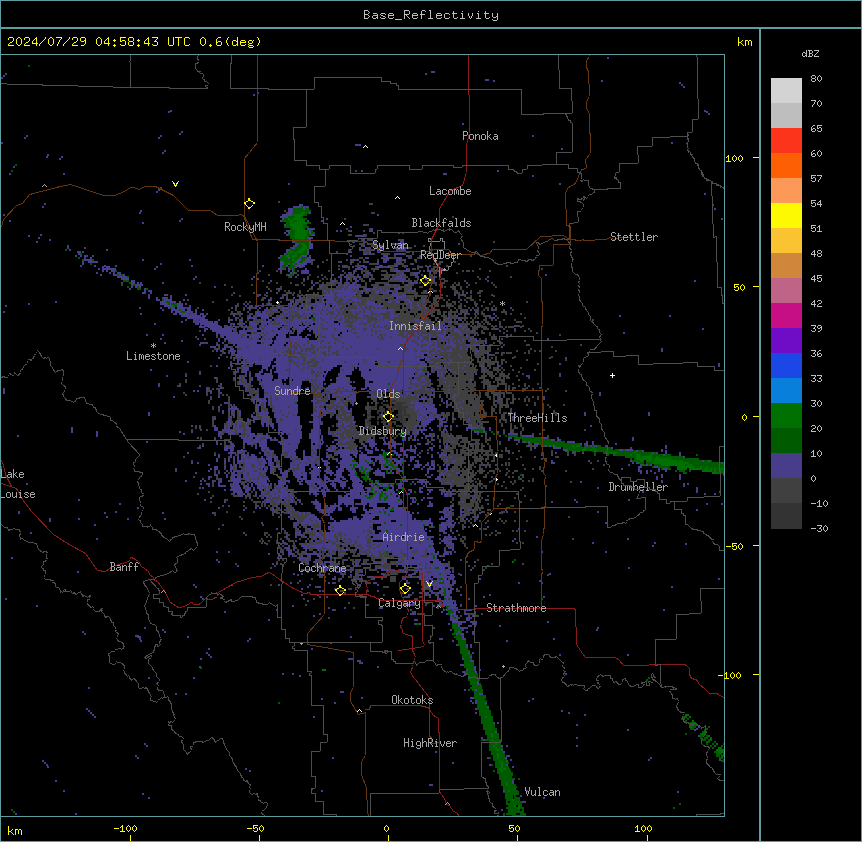Viewport: 862px width, 842px height.
Task: Click the Lake Louise label
Action: pos(18,484)
